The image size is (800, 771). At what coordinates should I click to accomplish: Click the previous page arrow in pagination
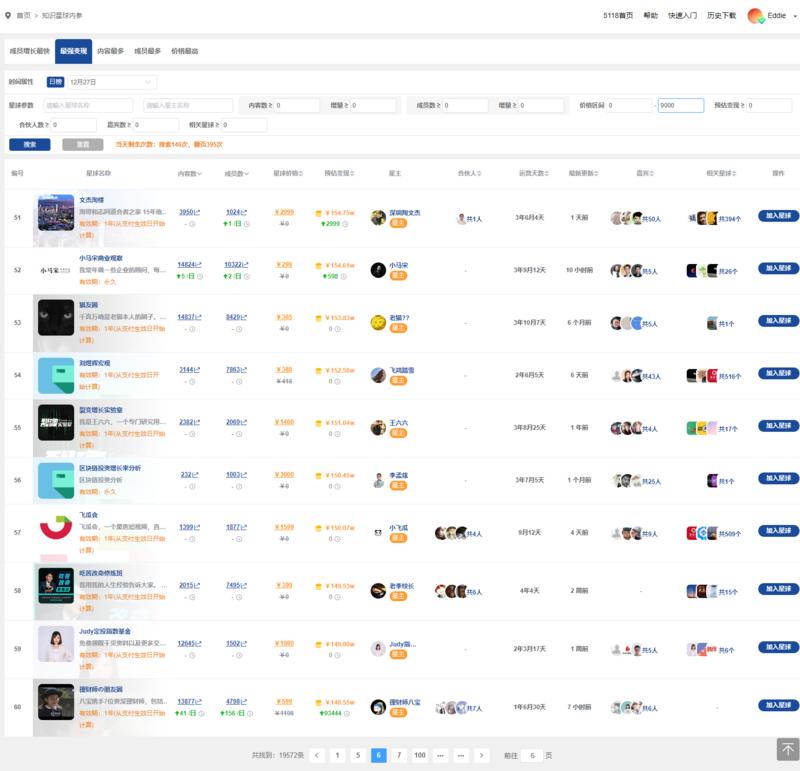316,755
